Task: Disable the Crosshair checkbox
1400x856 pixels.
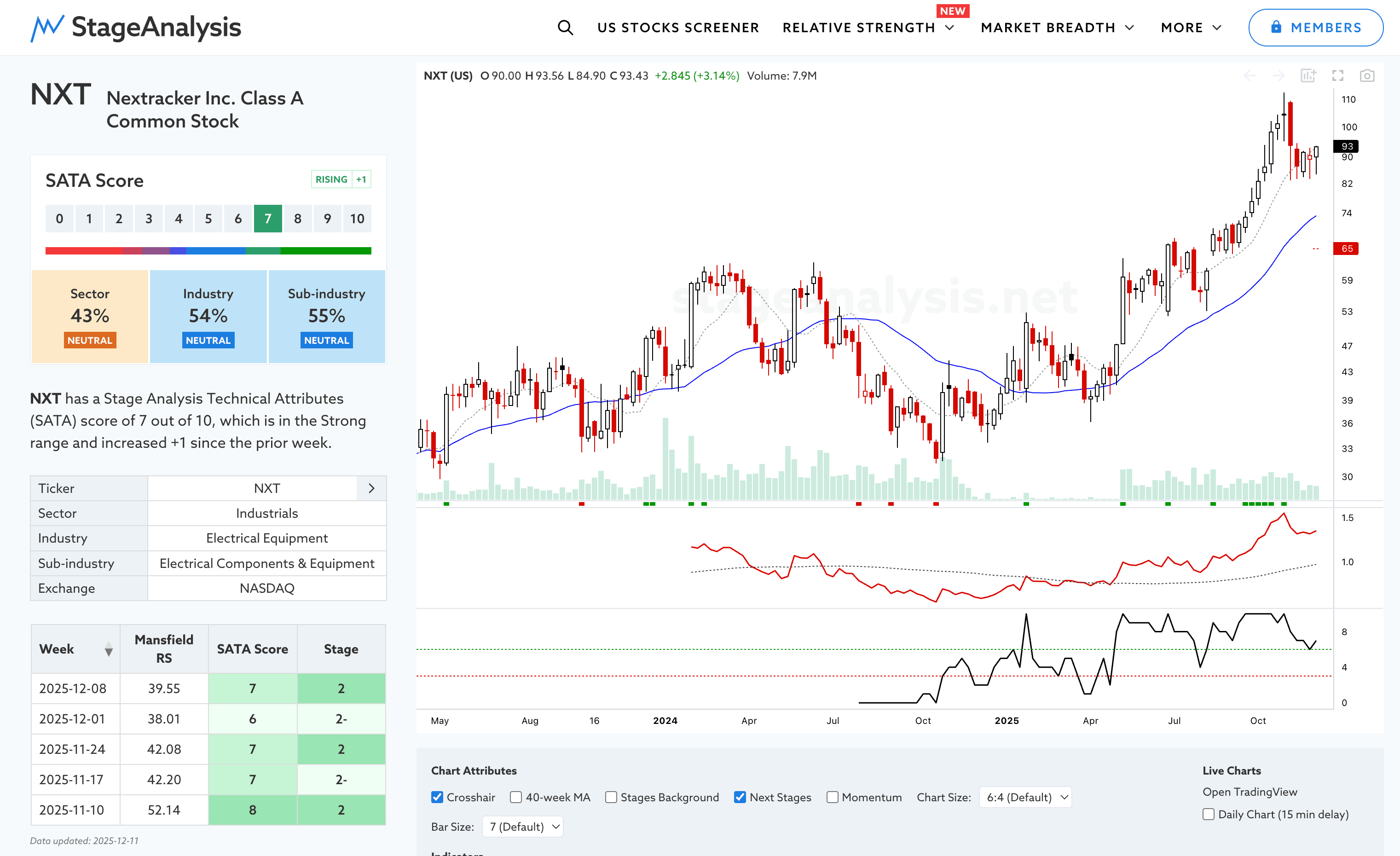Action: click(x=437, y=797)
